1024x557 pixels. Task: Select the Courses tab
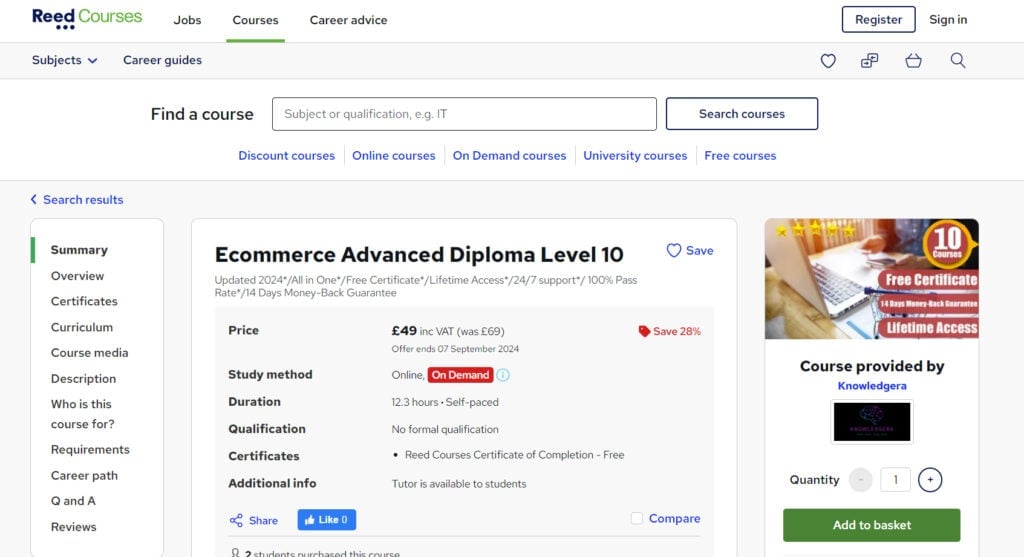point(255,20)
